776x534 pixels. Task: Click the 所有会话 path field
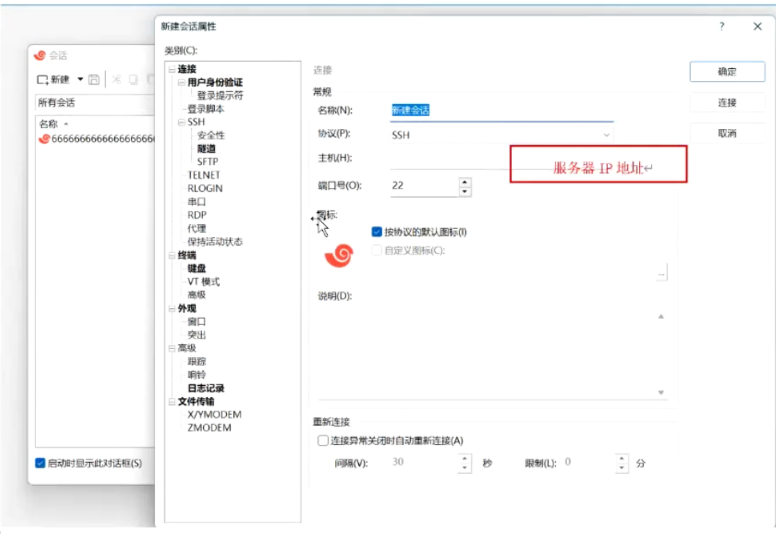[x=95, y=102]
